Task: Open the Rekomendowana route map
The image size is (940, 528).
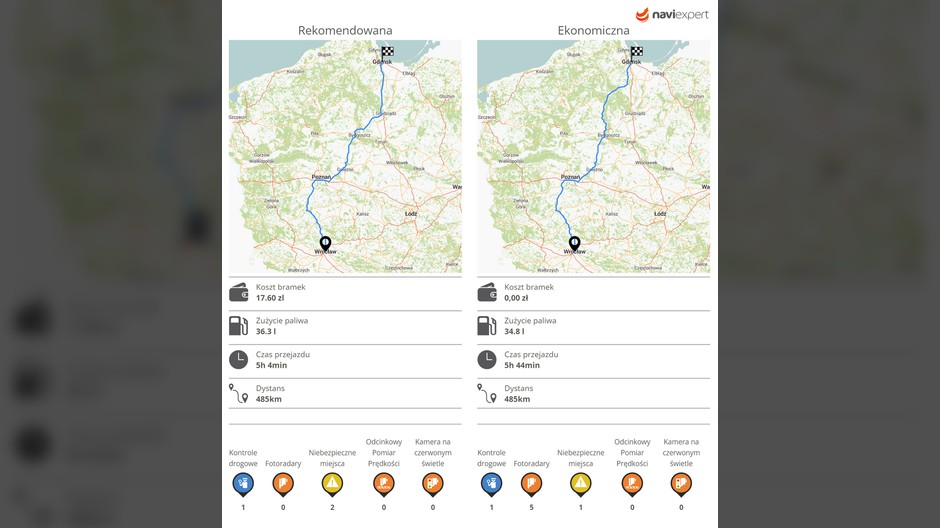Action: (x=345, y=156)
